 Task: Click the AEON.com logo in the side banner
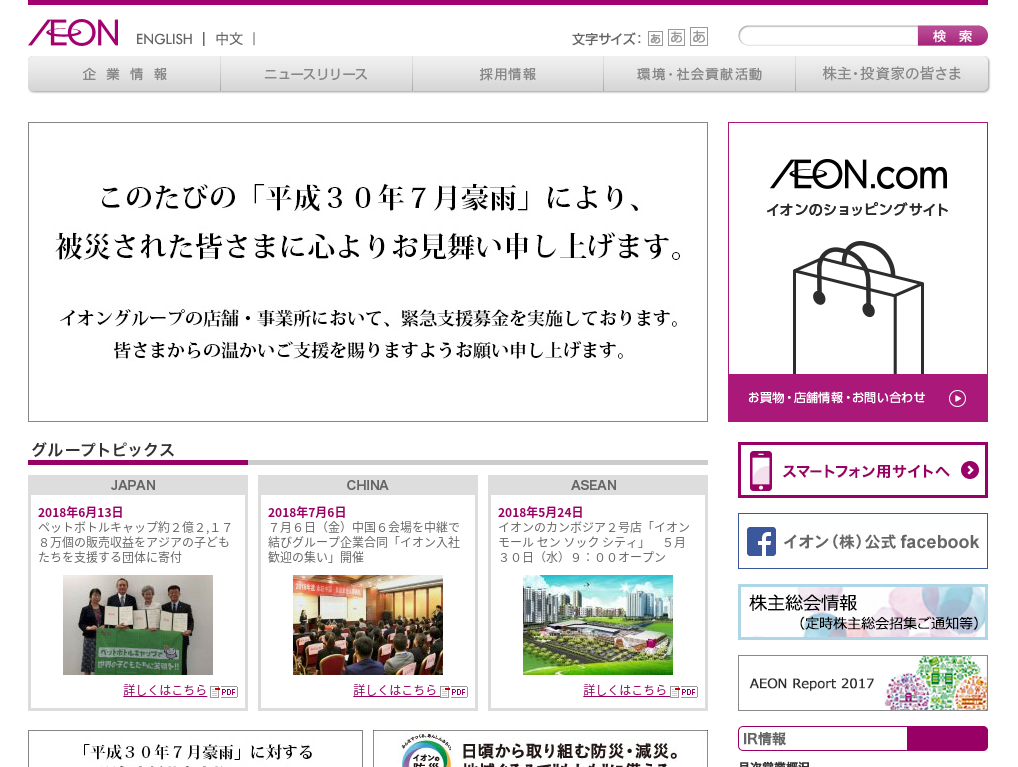click(858, 175)
